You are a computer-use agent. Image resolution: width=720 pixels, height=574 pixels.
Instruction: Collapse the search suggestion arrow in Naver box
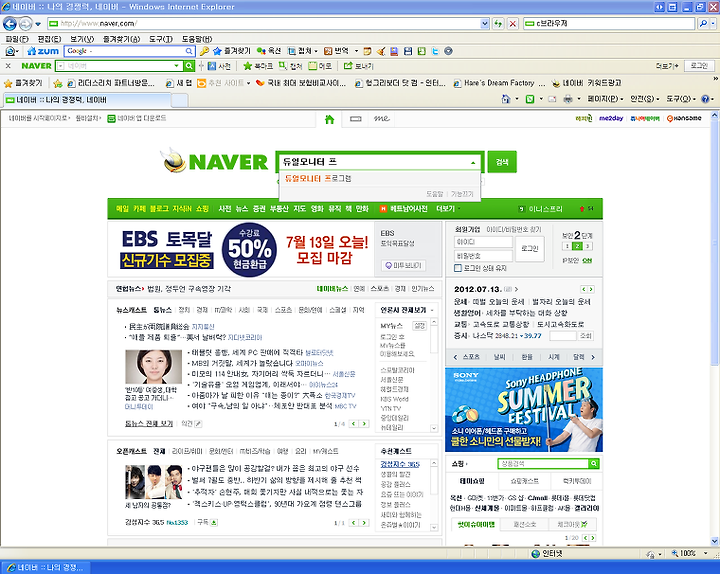[473, 163]
